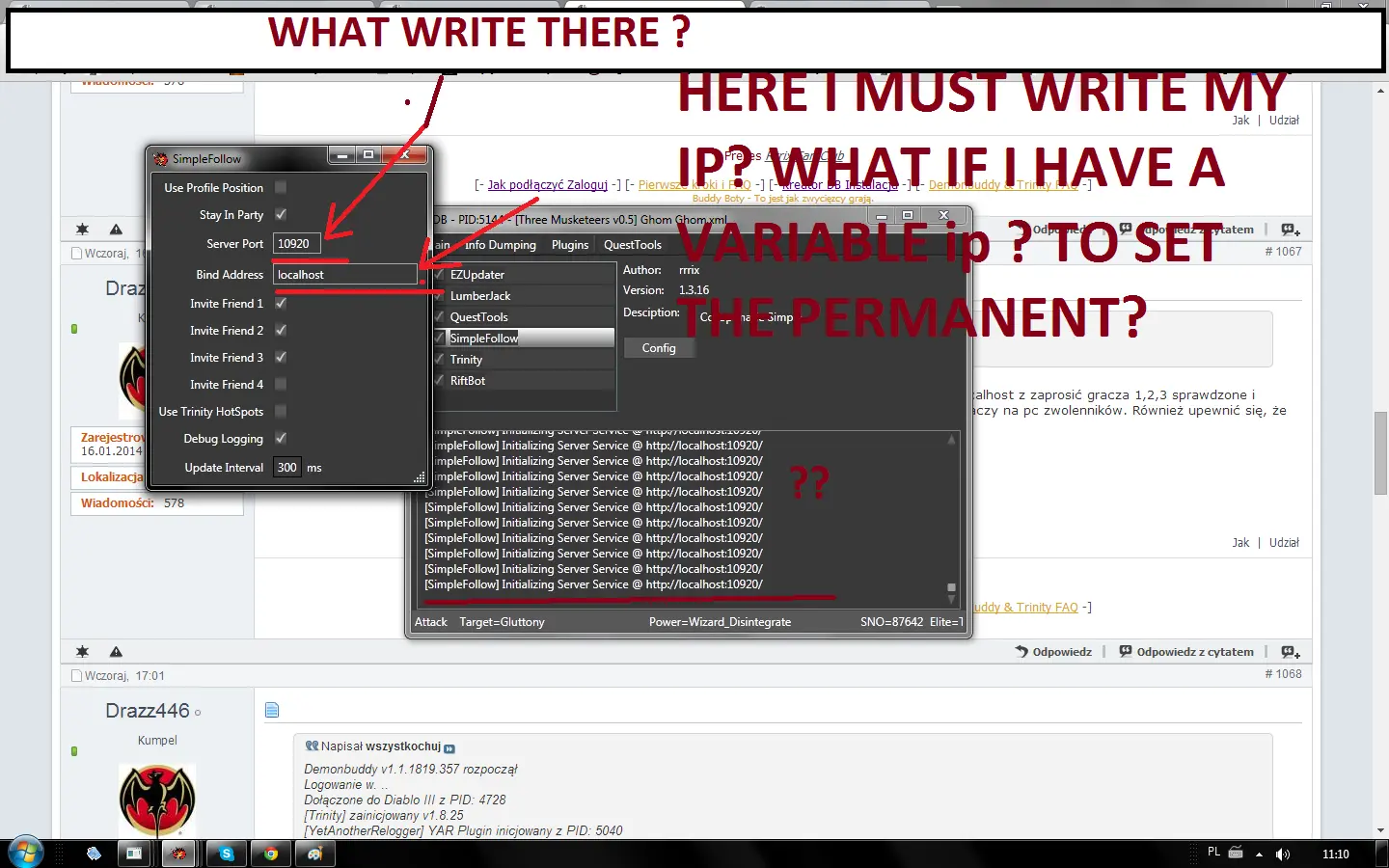Click the volume speaker icon in tray
Viewport: 1389px width, 868px height.
[1282, 854]
